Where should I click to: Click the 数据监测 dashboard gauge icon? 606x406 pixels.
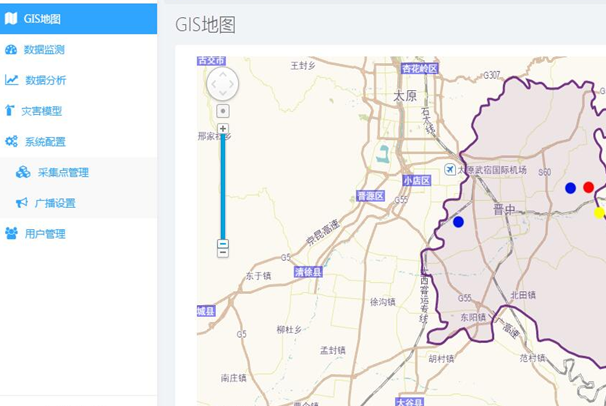11,50
